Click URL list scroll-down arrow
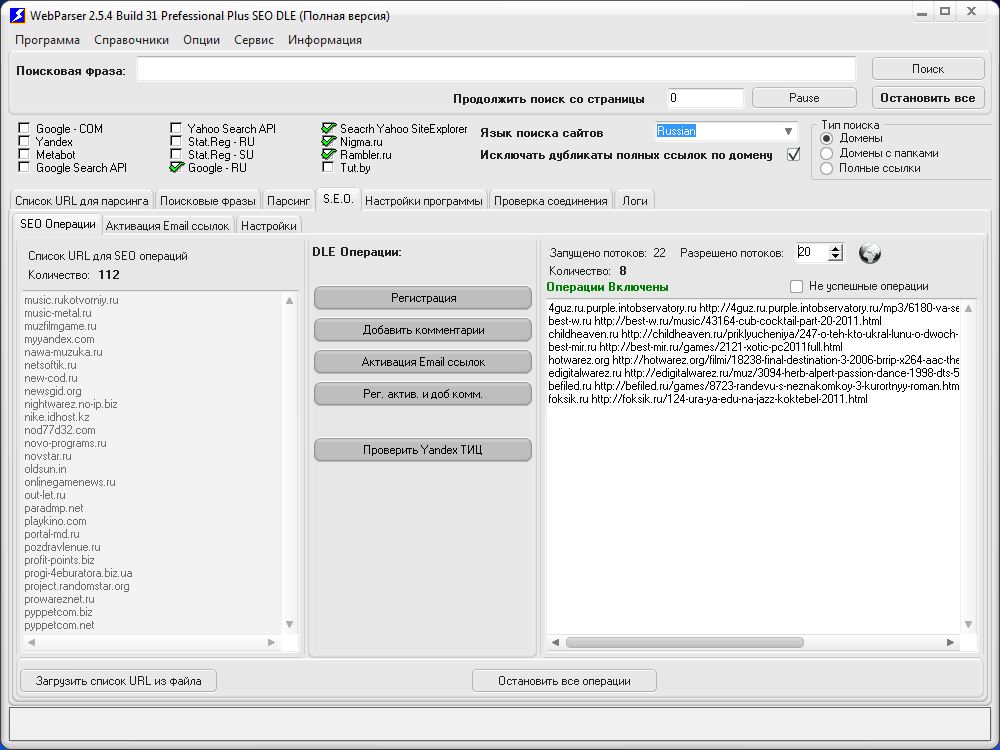 click(x=290, y=624)
